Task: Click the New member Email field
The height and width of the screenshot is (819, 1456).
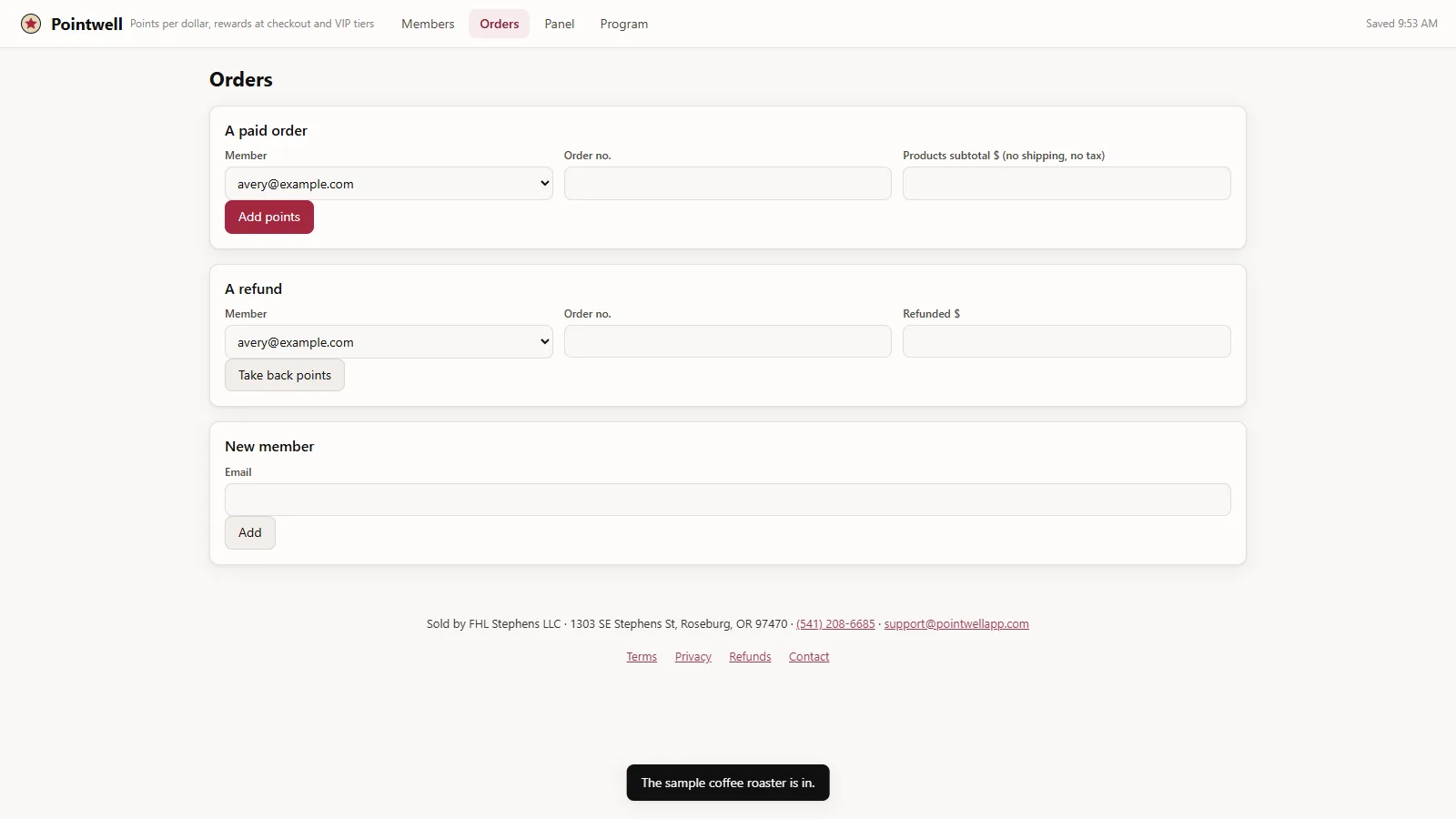Action: (728, 500)
